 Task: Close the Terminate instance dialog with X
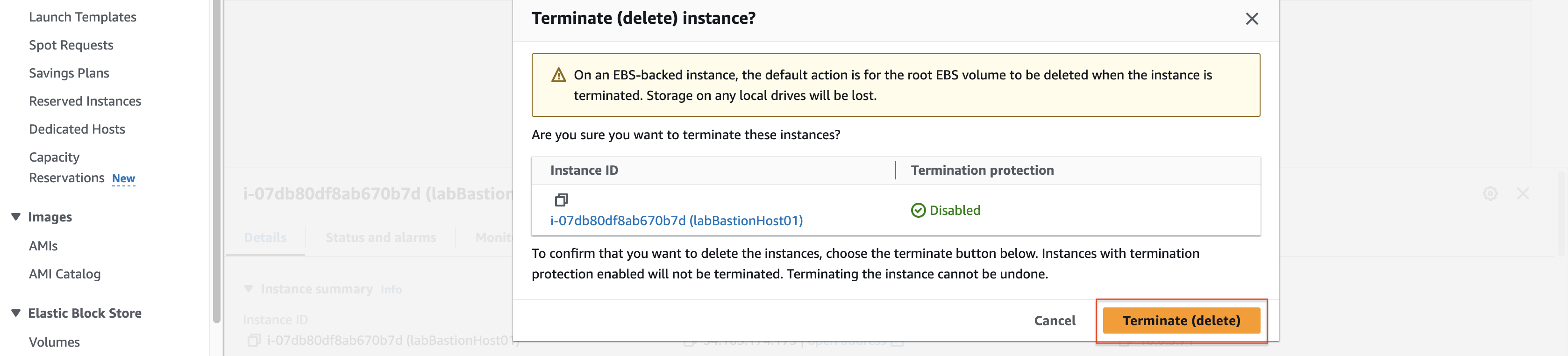coord(1252,19)
